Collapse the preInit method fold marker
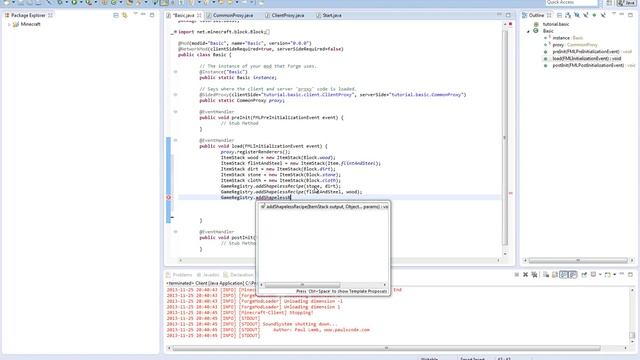 176,112
